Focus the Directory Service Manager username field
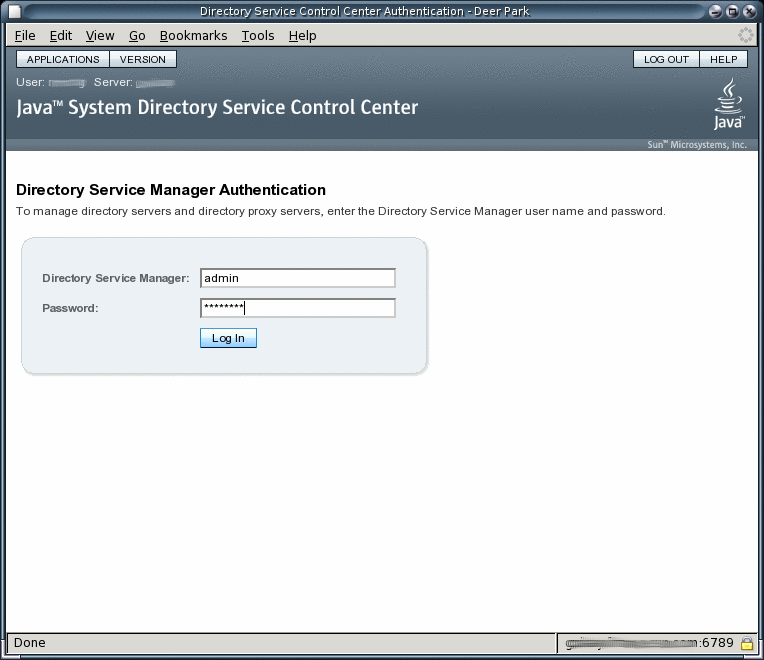The width and height of the screenshot is (764, 660). point(298,278)
